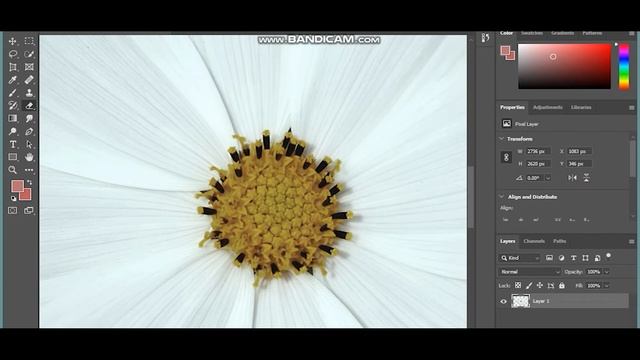This screenshot has width=640, height=360.
Task: Select the Zoom tool
Action: coord(13,170)
